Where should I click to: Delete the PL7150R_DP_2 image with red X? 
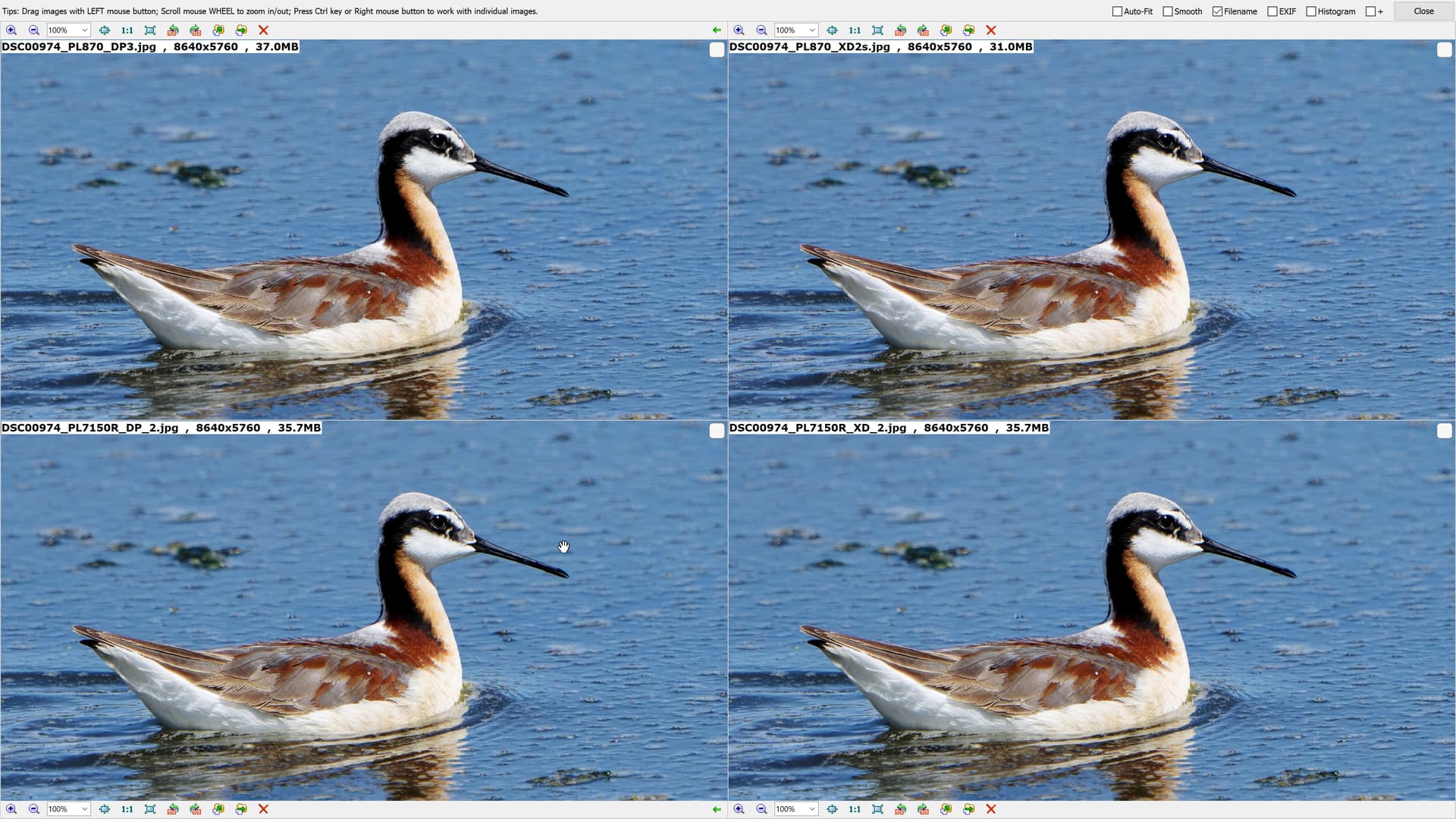coord(264,809)
